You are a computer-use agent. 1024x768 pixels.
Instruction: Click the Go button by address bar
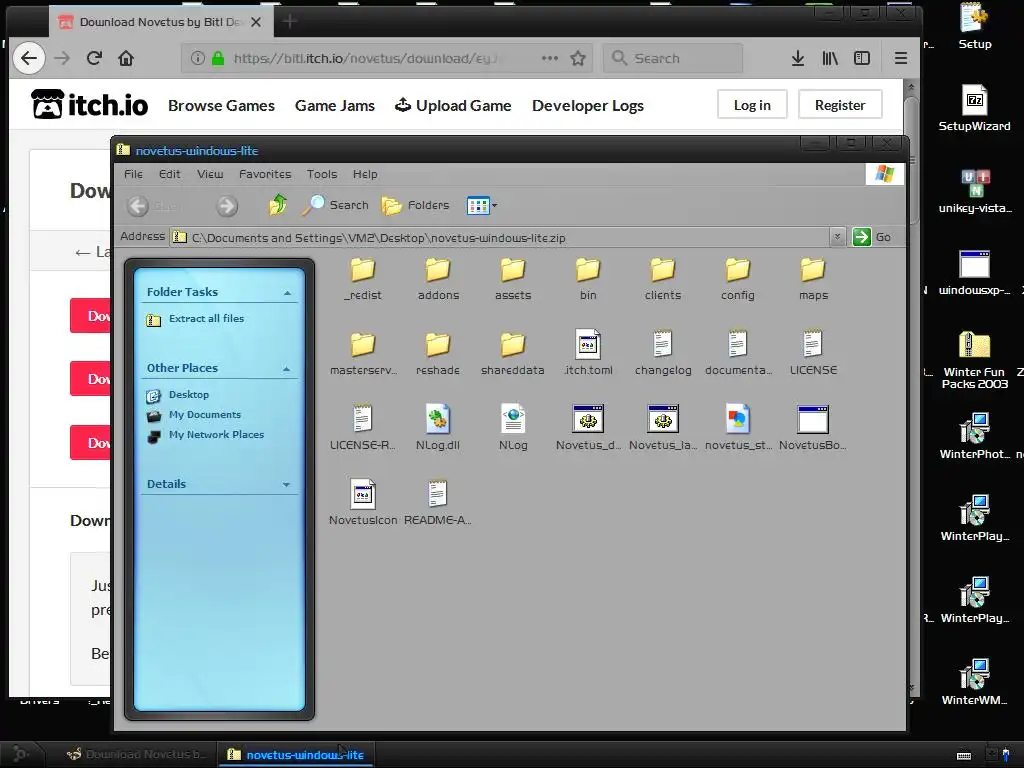(872, 237)
